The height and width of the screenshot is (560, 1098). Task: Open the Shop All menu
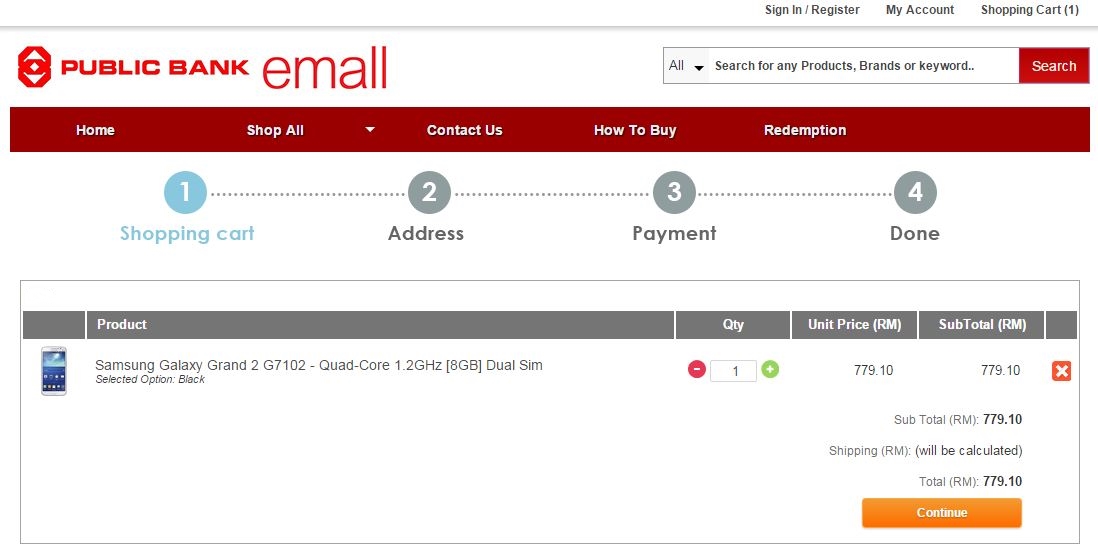pyautogui.click(x=275, y=130)
